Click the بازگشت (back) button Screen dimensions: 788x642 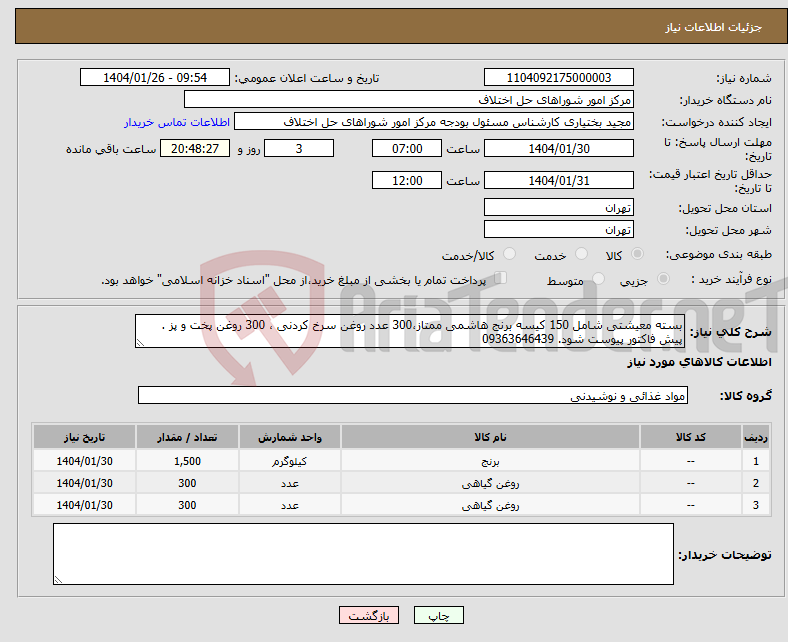[x=369, y=615]
